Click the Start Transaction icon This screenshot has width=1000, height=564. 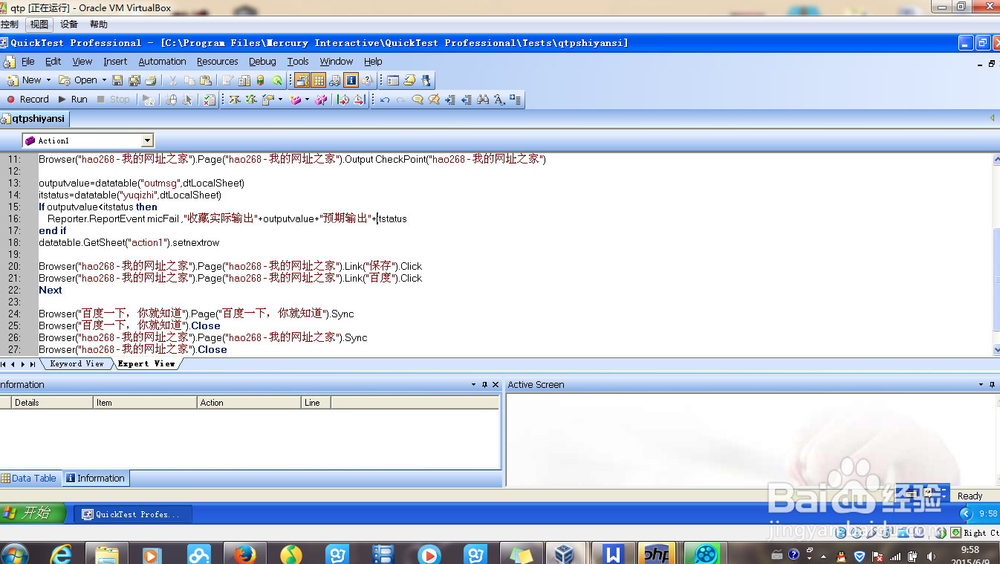tap(342, 100)
